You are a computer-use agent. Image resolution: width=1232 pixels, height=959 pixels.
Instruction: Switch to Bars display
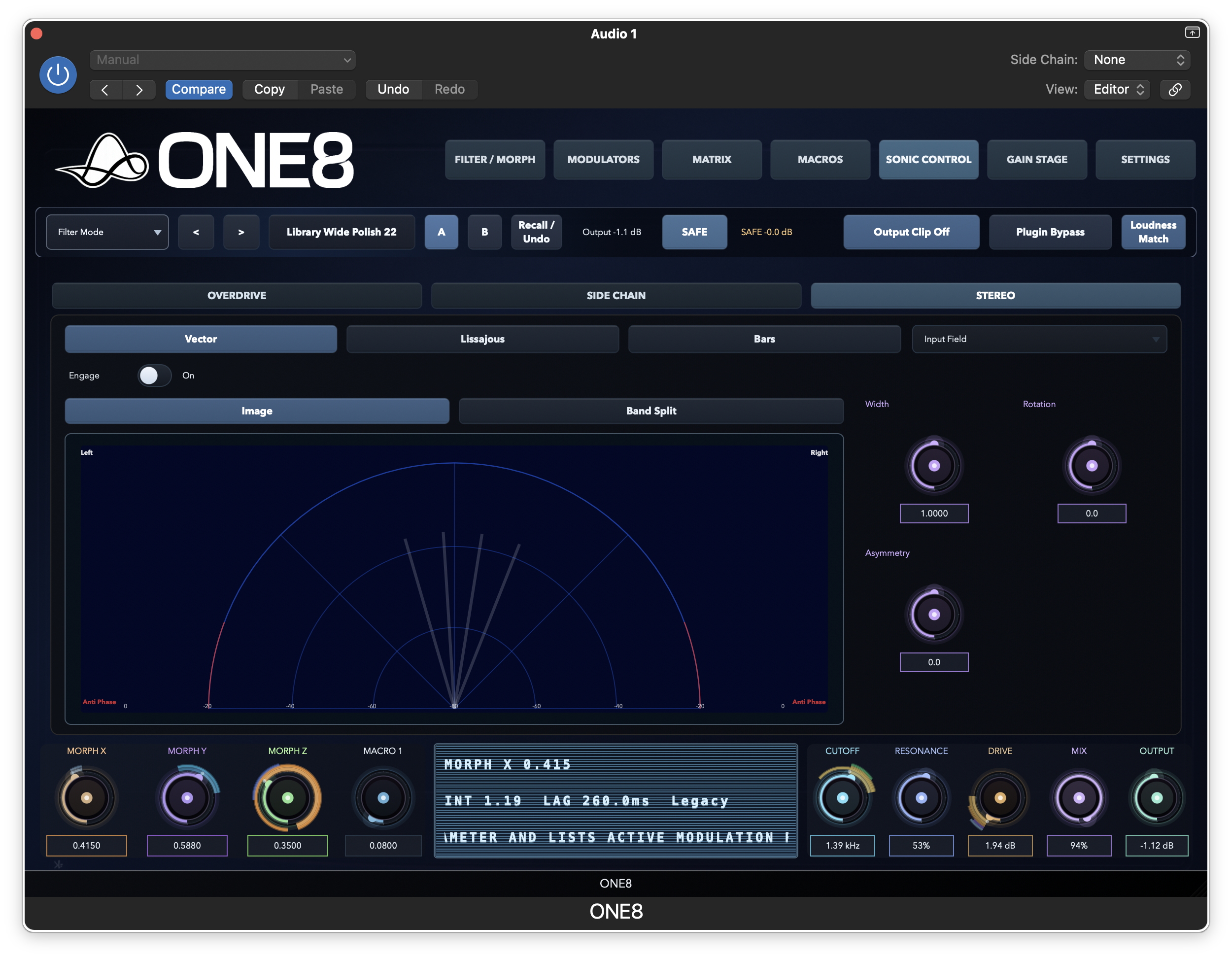[764, 339]
